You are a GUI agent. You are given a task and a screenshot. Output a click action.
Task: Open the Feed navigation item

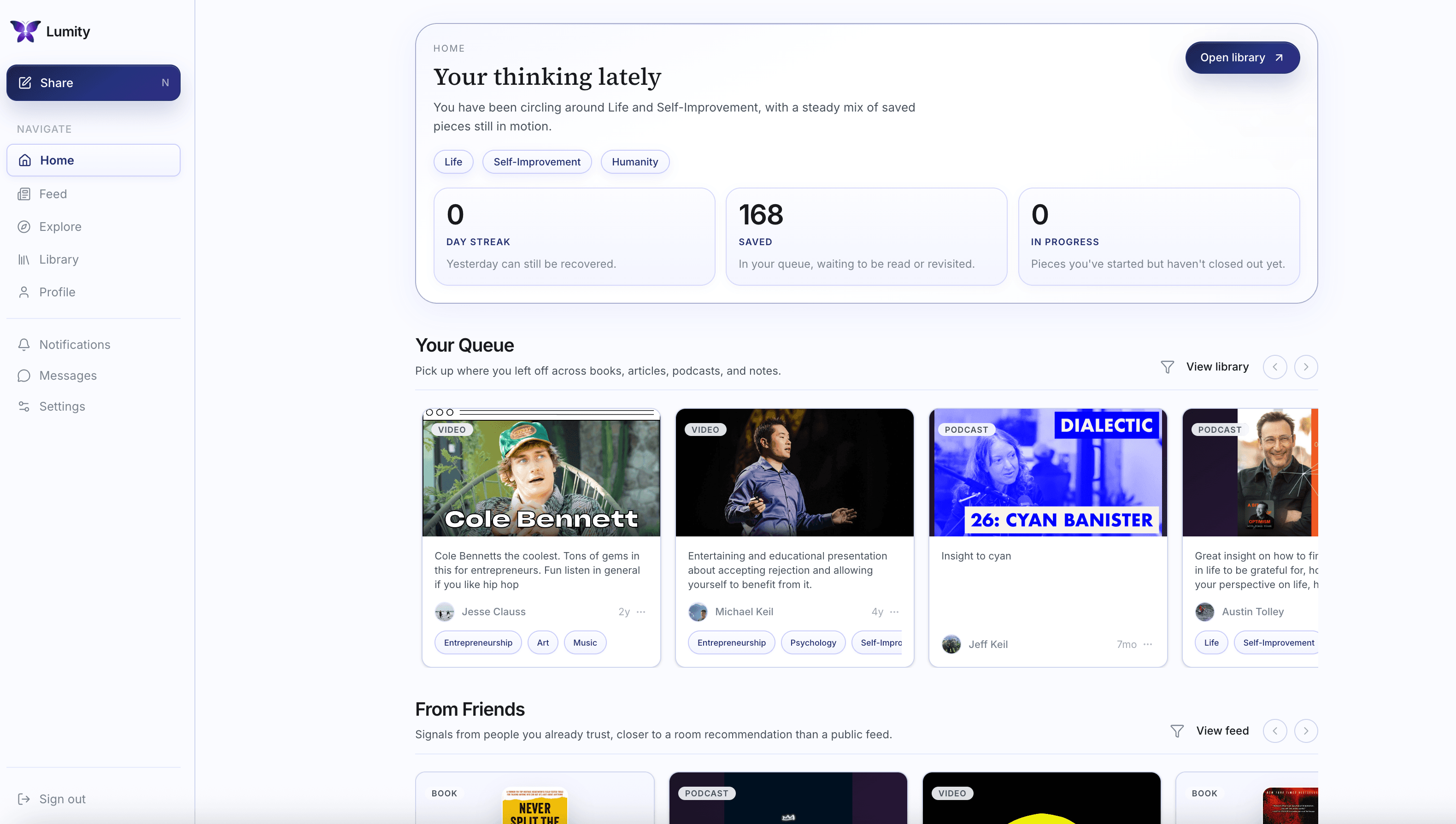pos(94,194)
